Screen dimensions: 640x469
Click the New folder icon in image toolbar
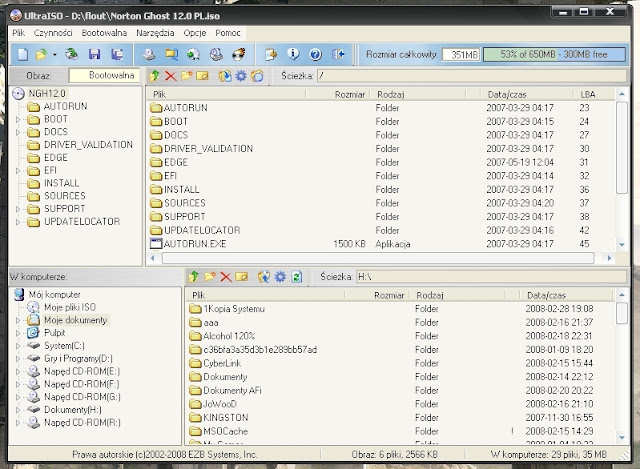187,76
